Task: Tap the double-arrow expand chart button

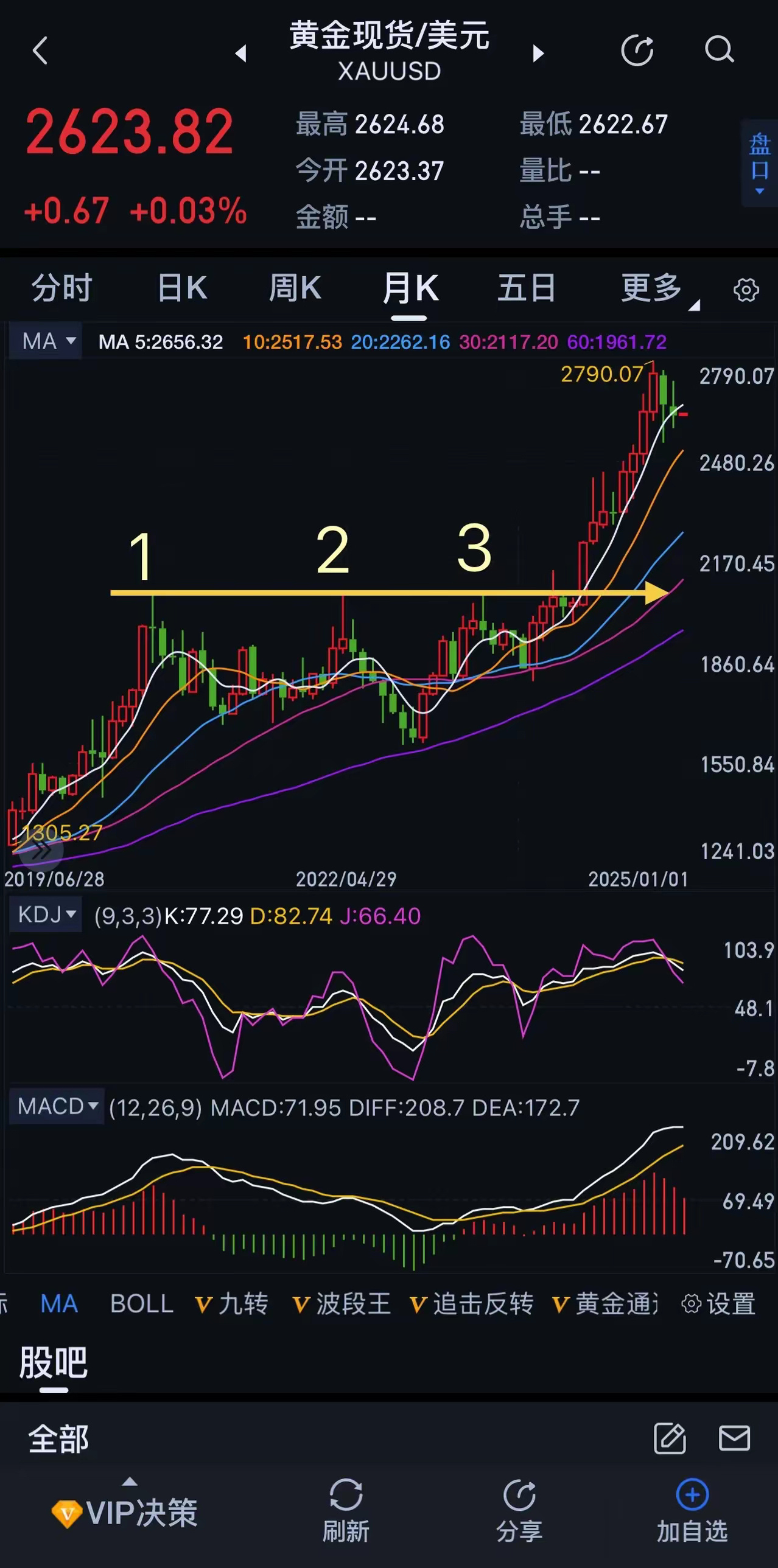Action: click(41, 851)
